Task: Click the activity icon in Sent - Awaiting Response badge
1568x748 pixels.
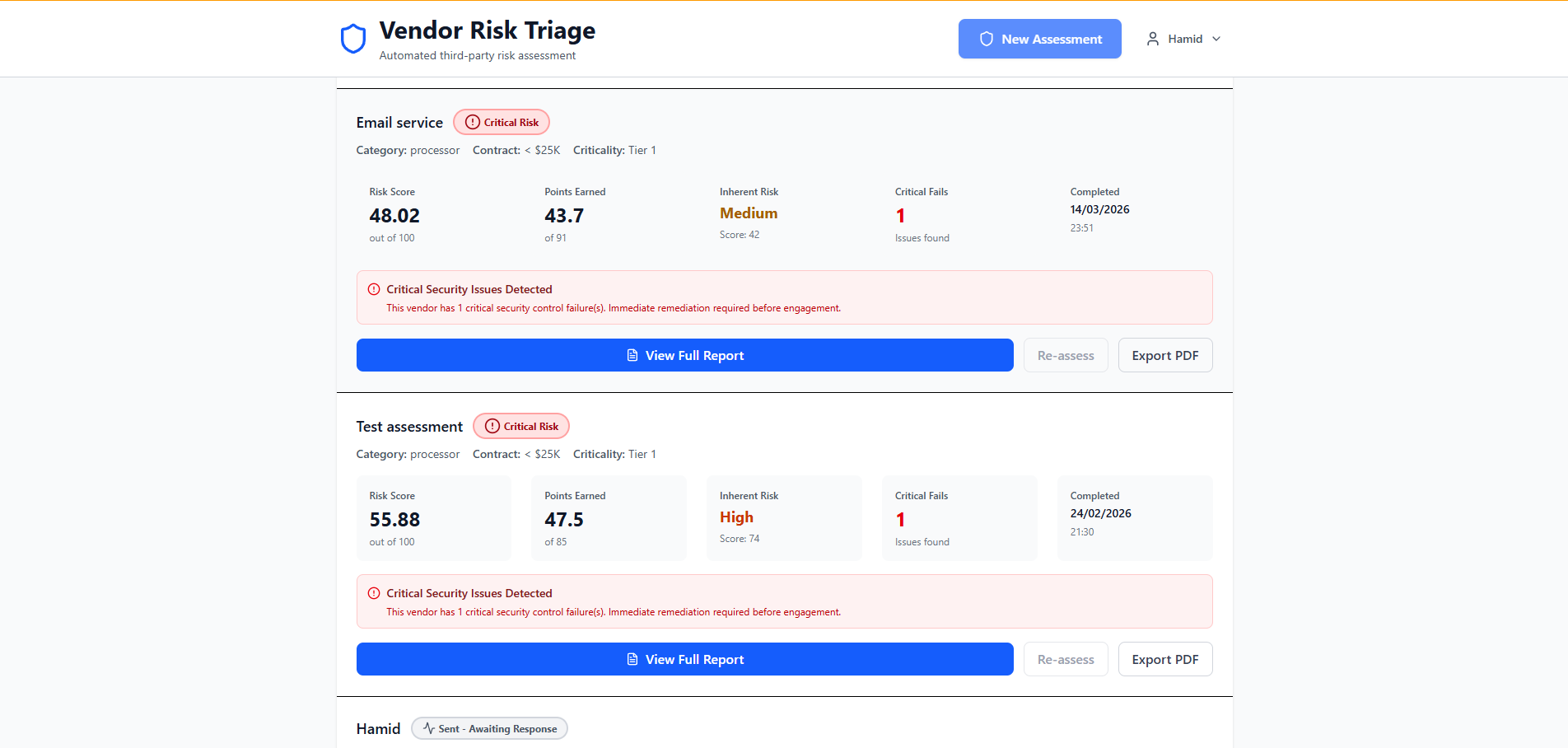Action: pyautogui.click(x=428, y=729)
